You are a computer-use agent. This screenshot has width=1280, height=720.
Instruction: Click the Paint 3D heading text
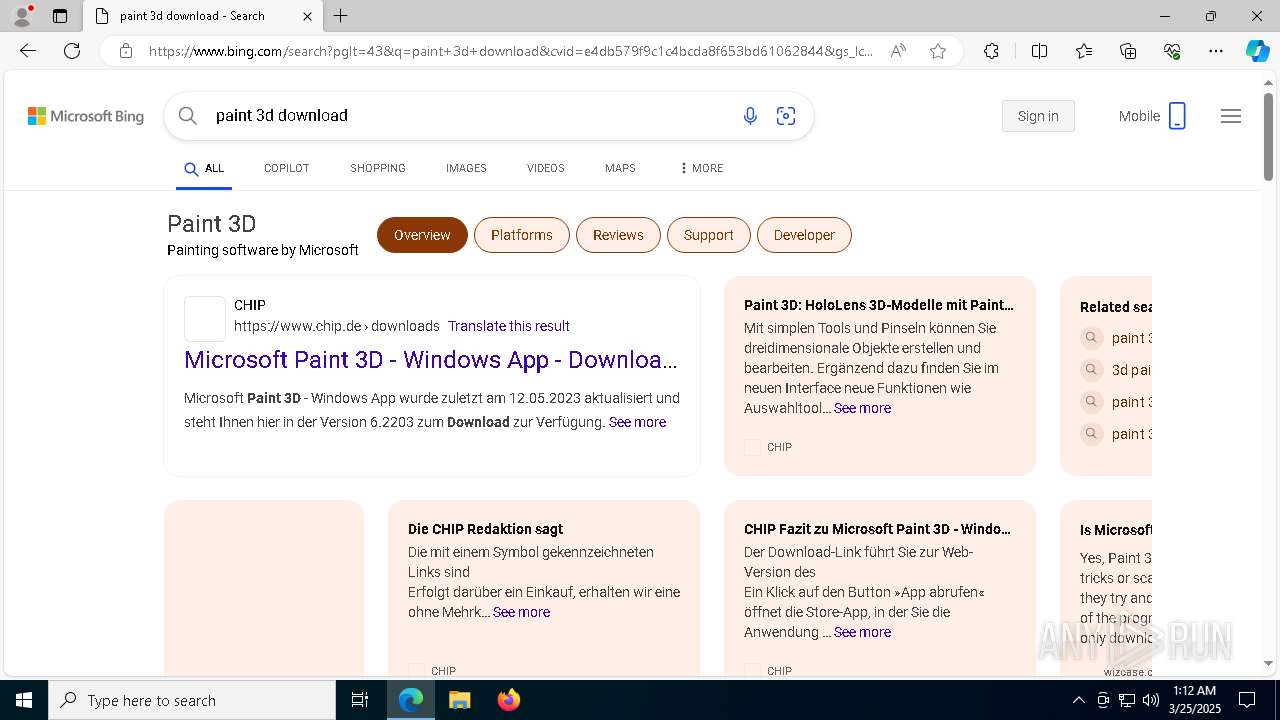point(212,224)
